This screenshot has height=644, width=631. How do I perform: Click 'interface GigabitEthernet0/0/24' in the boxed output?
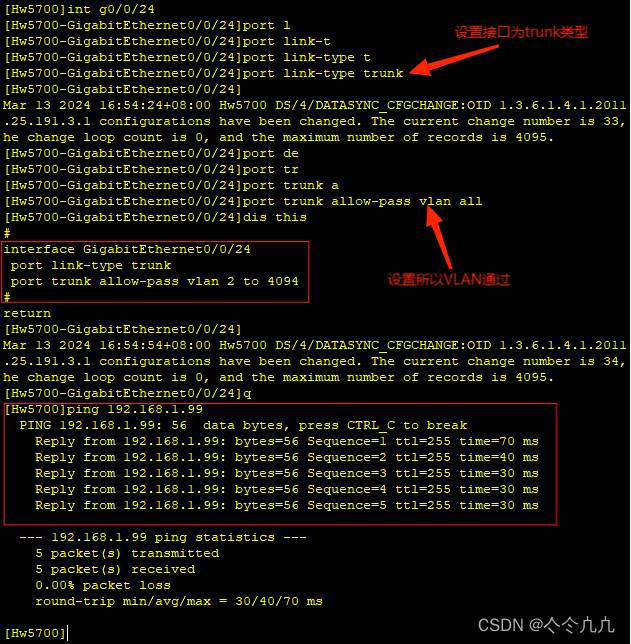click(x=127, y=249)
